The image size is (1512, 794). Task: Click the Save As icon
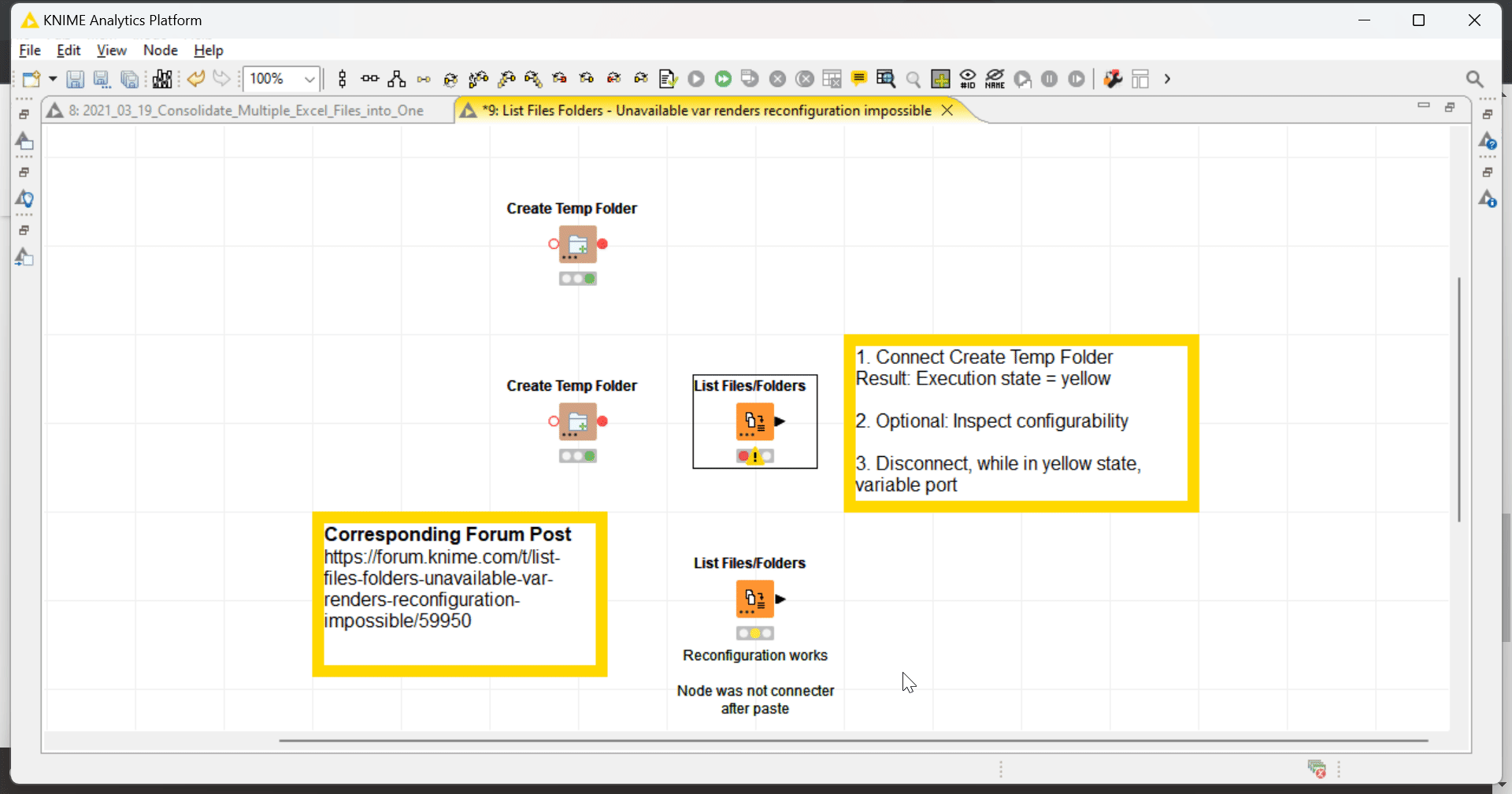click(102, 79)
